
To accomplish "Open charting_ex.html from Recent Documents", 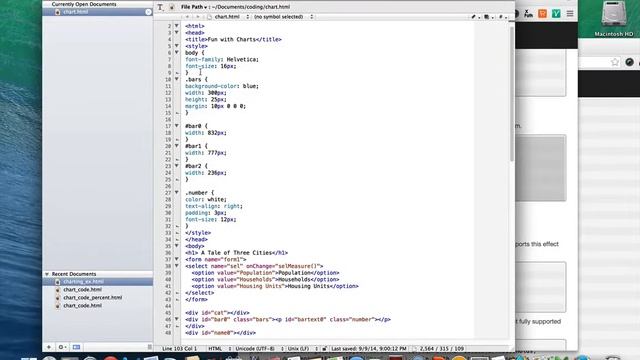I will point(98,282).
